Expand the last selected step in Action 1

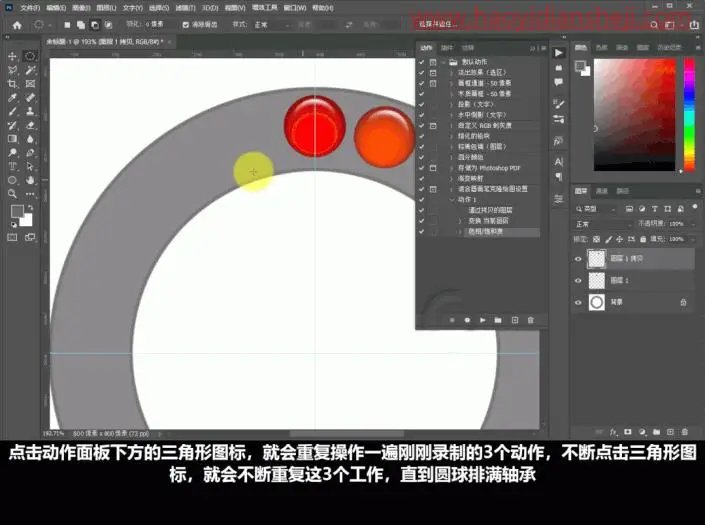460,232
